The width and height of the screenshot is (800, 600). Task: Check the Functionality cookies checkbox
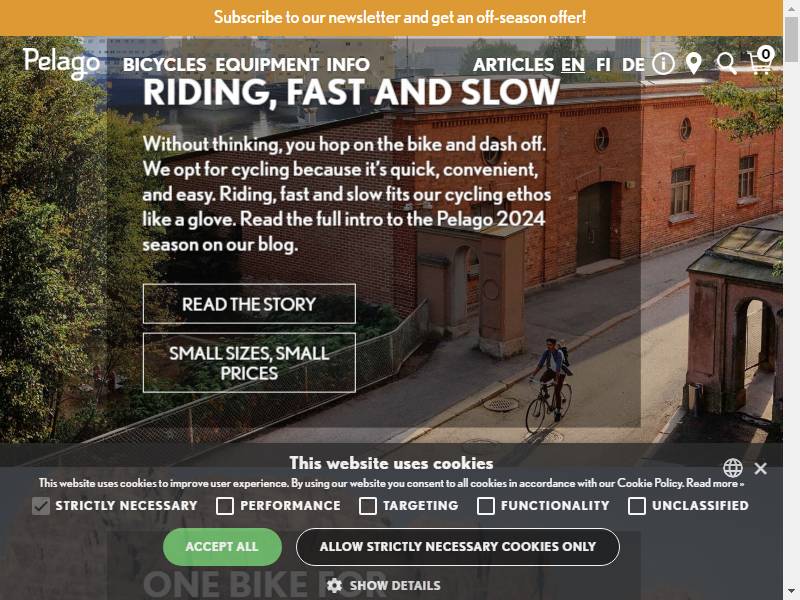pyautogui.click(x=486, y=506)
